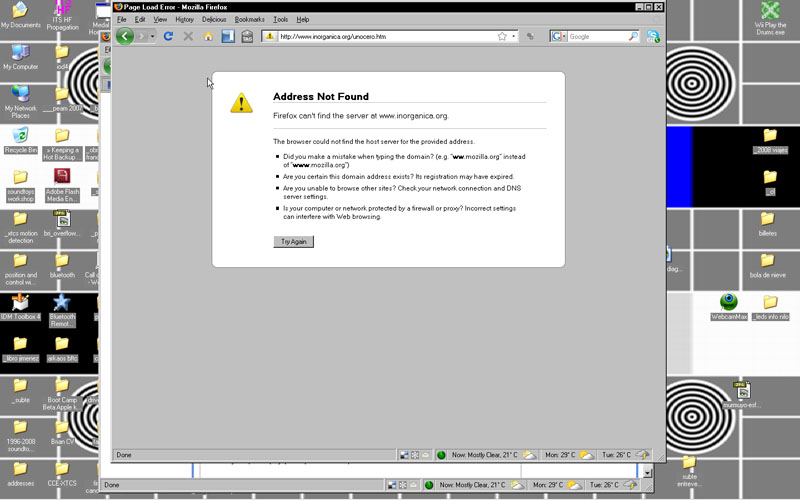This screenshot has width=800, height=500.
Task: Select the WebcamMax desktop icon
Action: (729, 307)
